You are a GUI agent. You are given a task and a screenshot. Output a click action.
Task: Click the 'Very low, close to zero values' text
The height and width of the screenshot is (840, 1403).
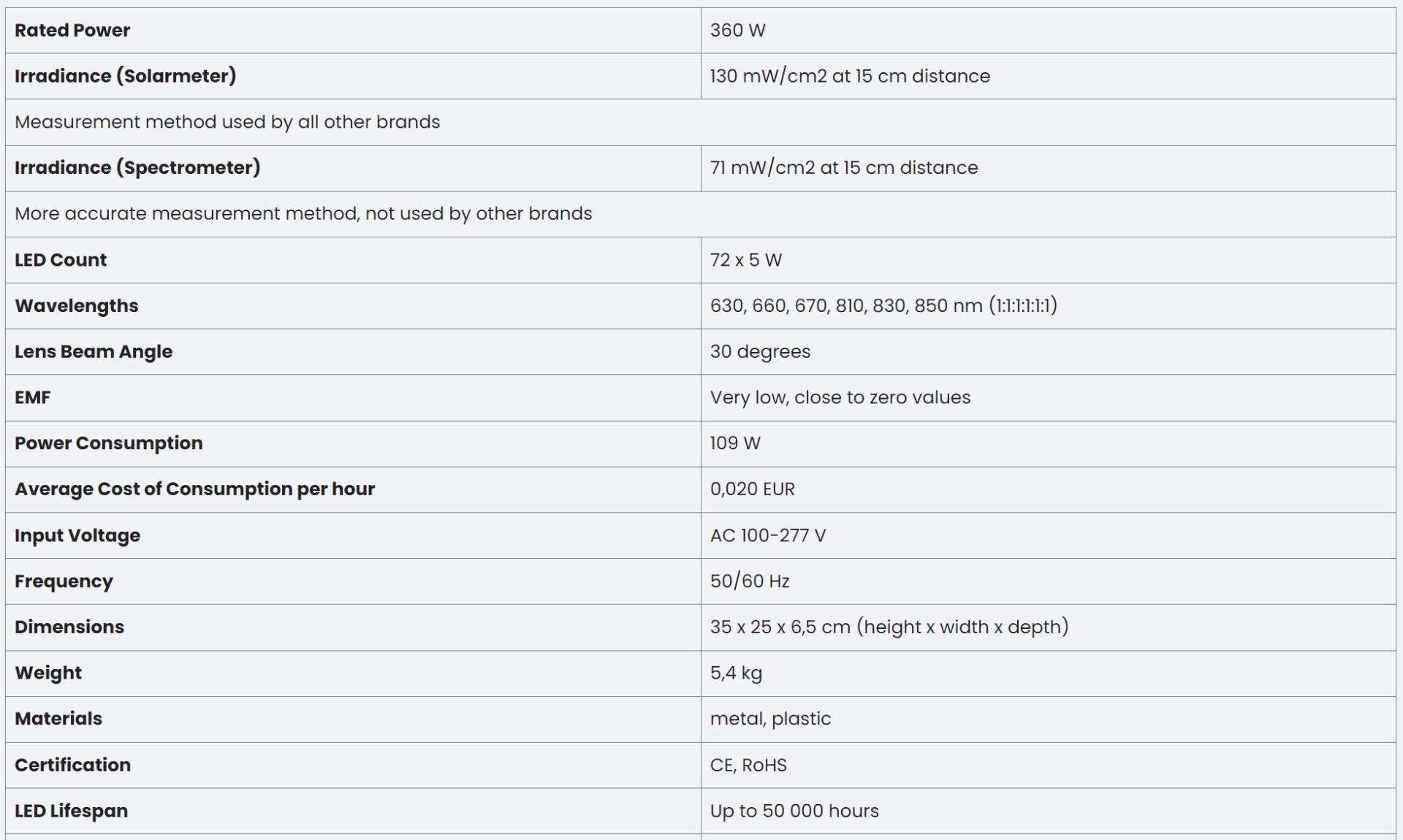[840, 398]
